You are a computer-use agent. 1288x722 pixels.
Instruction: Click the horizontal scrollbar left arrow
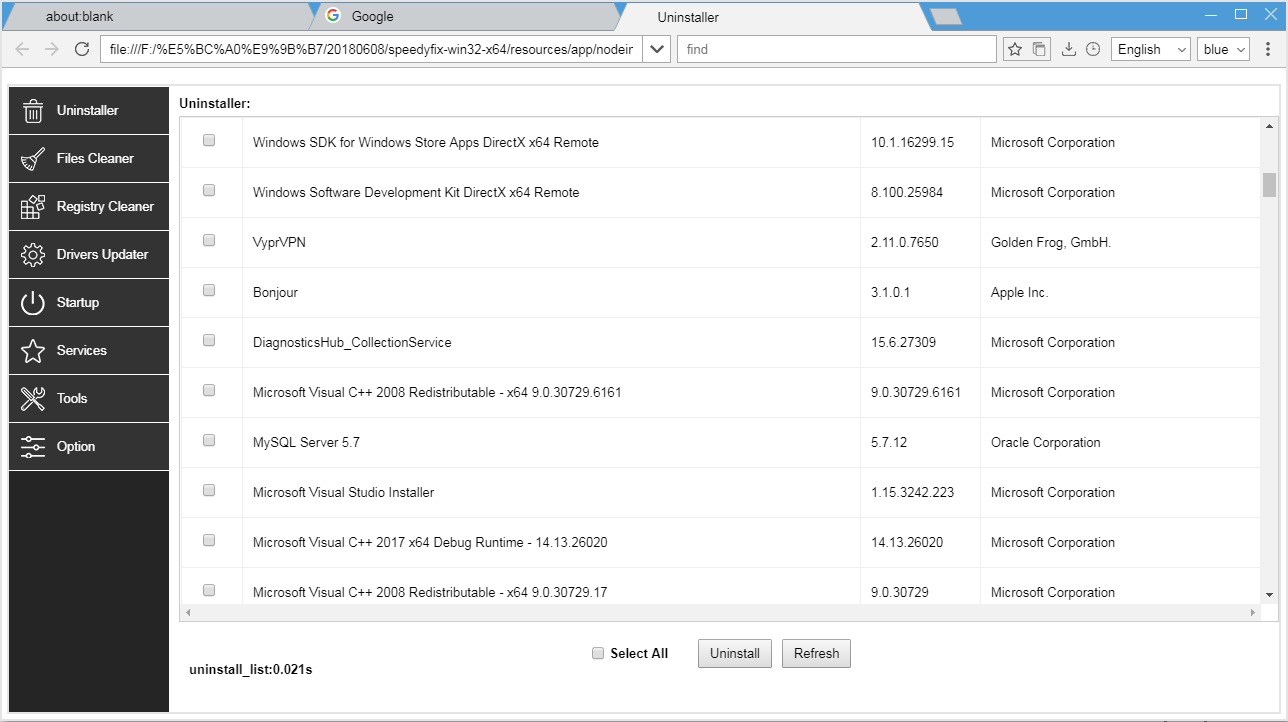(188, 612)
